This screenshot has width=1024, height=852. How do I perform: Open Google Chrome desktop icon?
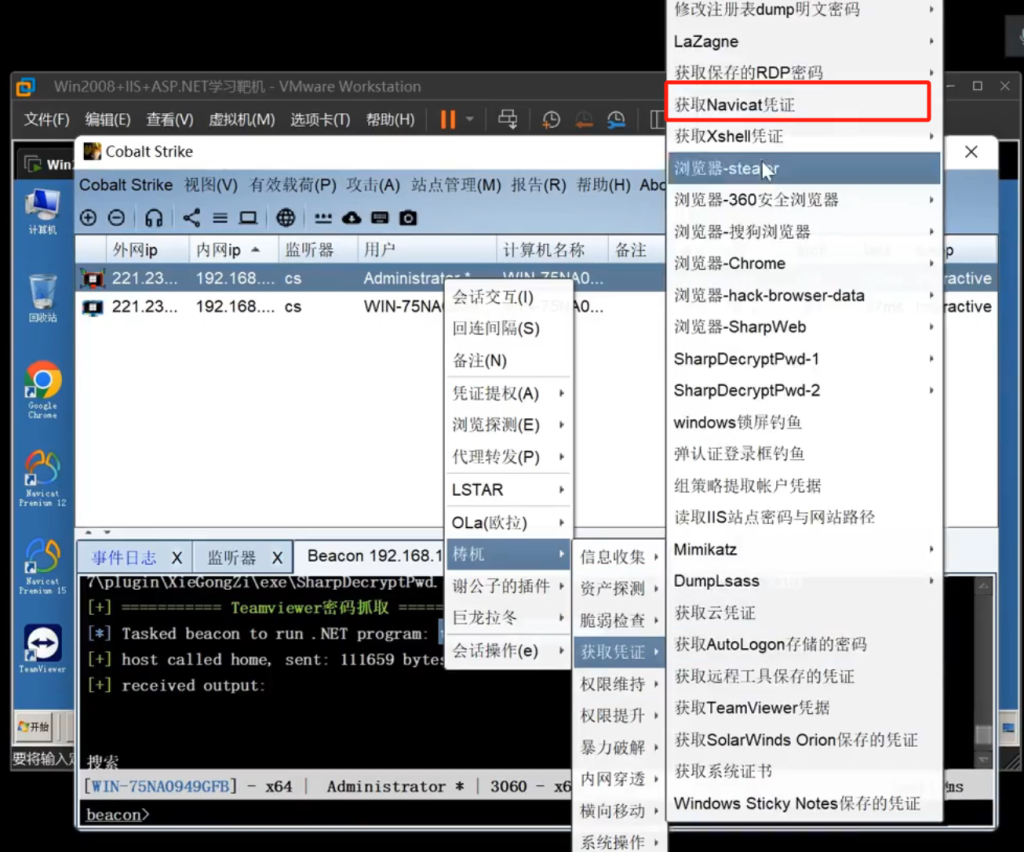click(x=42, y=389)
